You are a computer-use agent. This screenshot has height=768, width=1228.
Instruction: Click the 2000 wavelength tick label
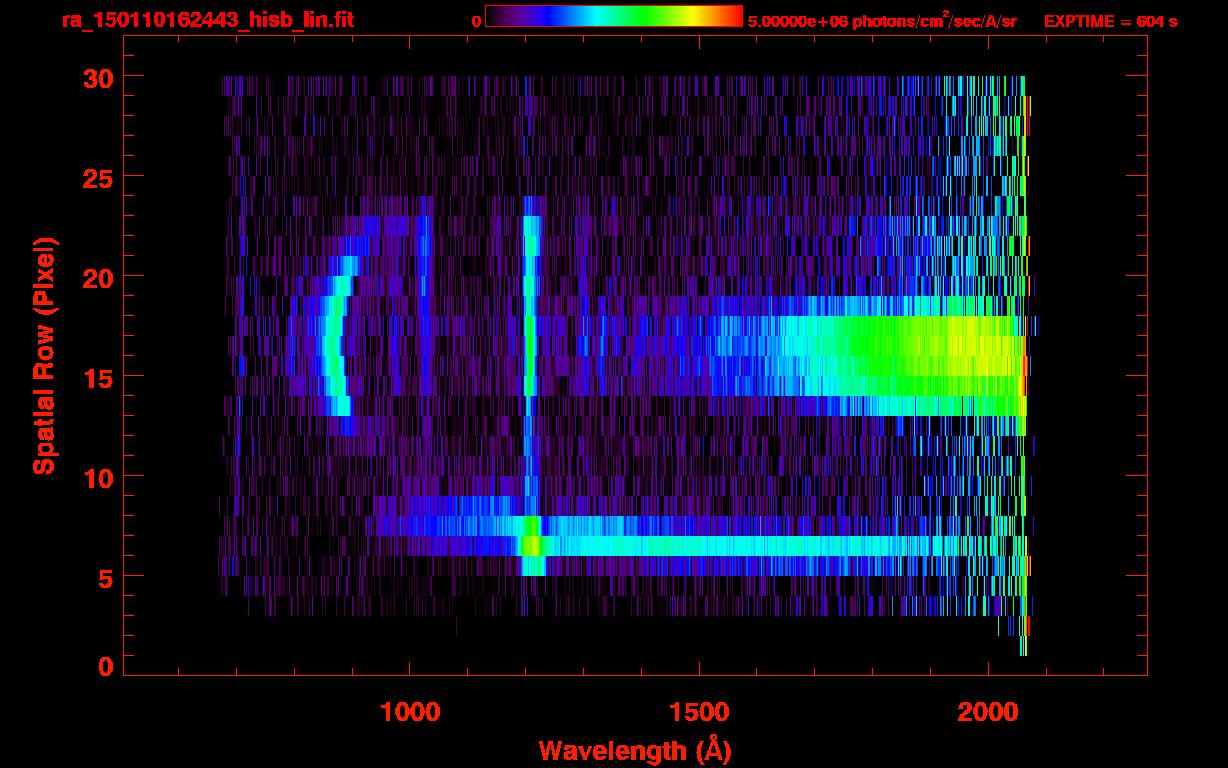(987, 711)
